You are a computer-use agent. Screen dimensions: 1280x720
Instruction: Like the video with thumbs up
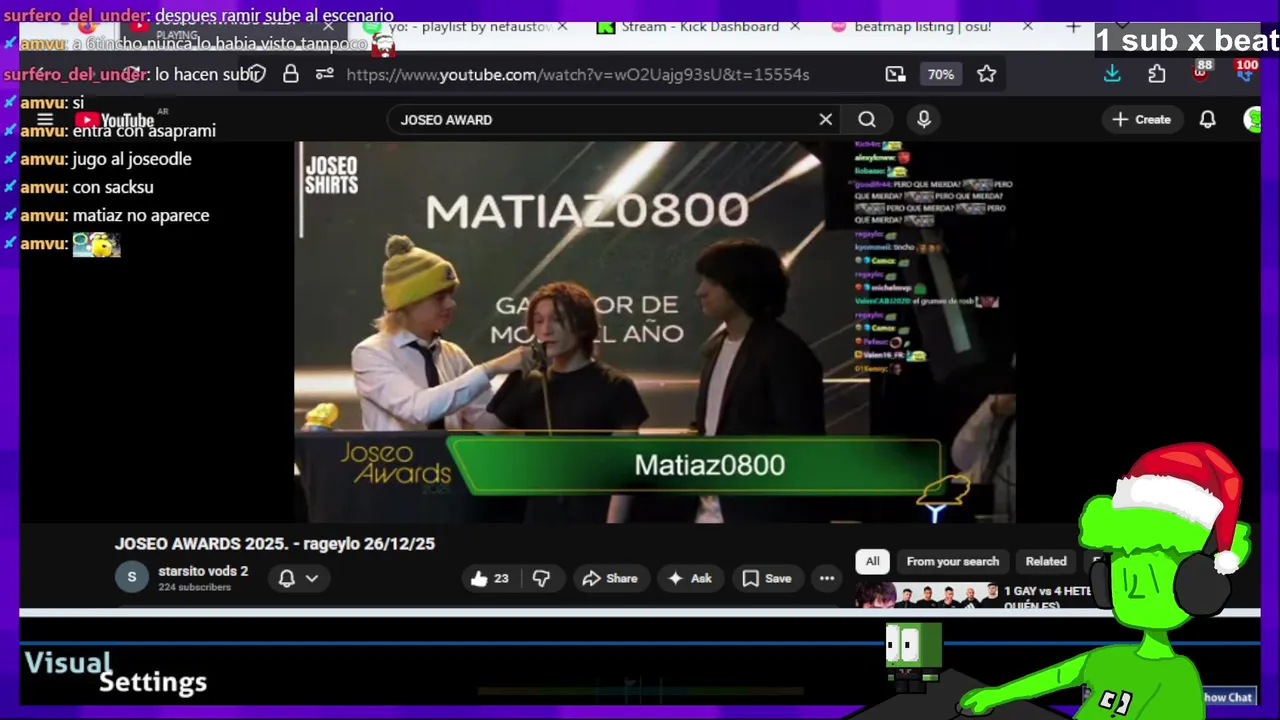pyautogui.click(x=489, y=578)
